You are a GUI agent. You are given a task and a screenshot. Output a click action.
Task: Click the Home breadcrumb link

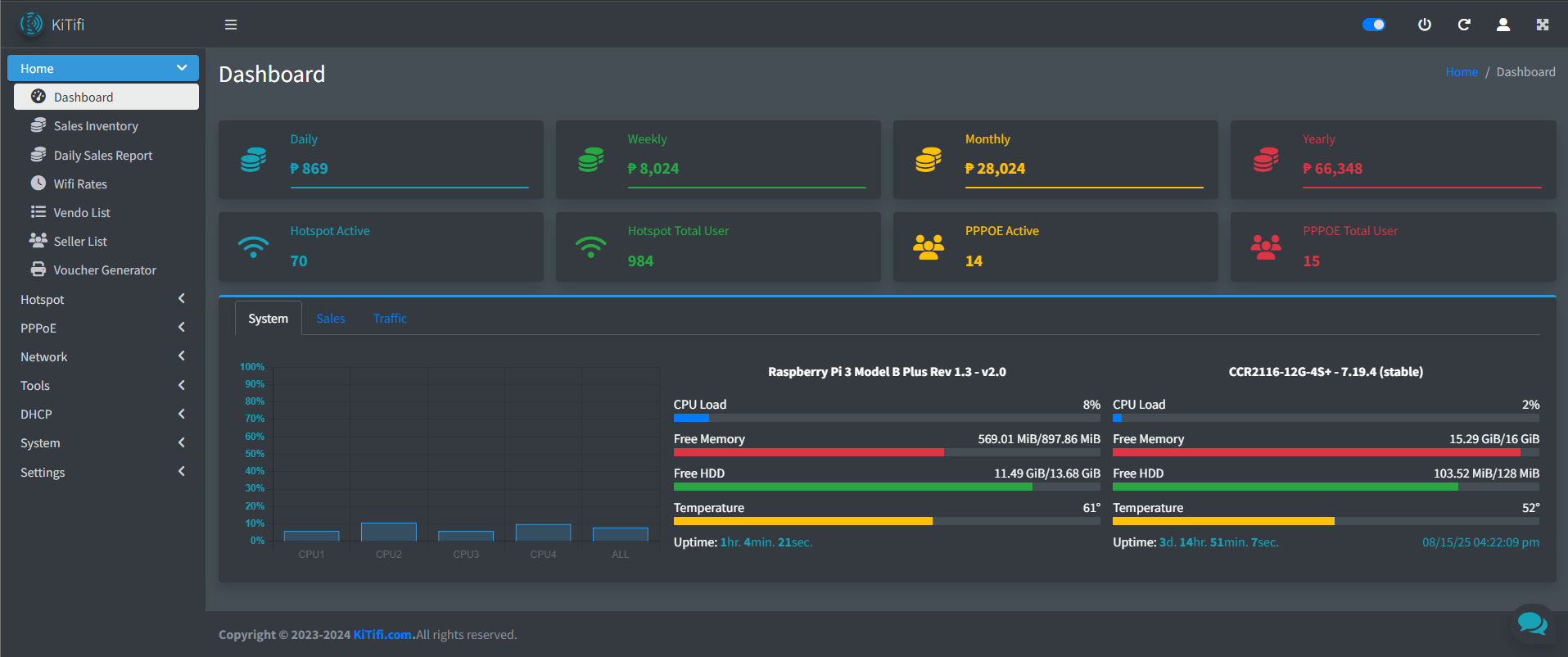click(x=1462, y=72)
